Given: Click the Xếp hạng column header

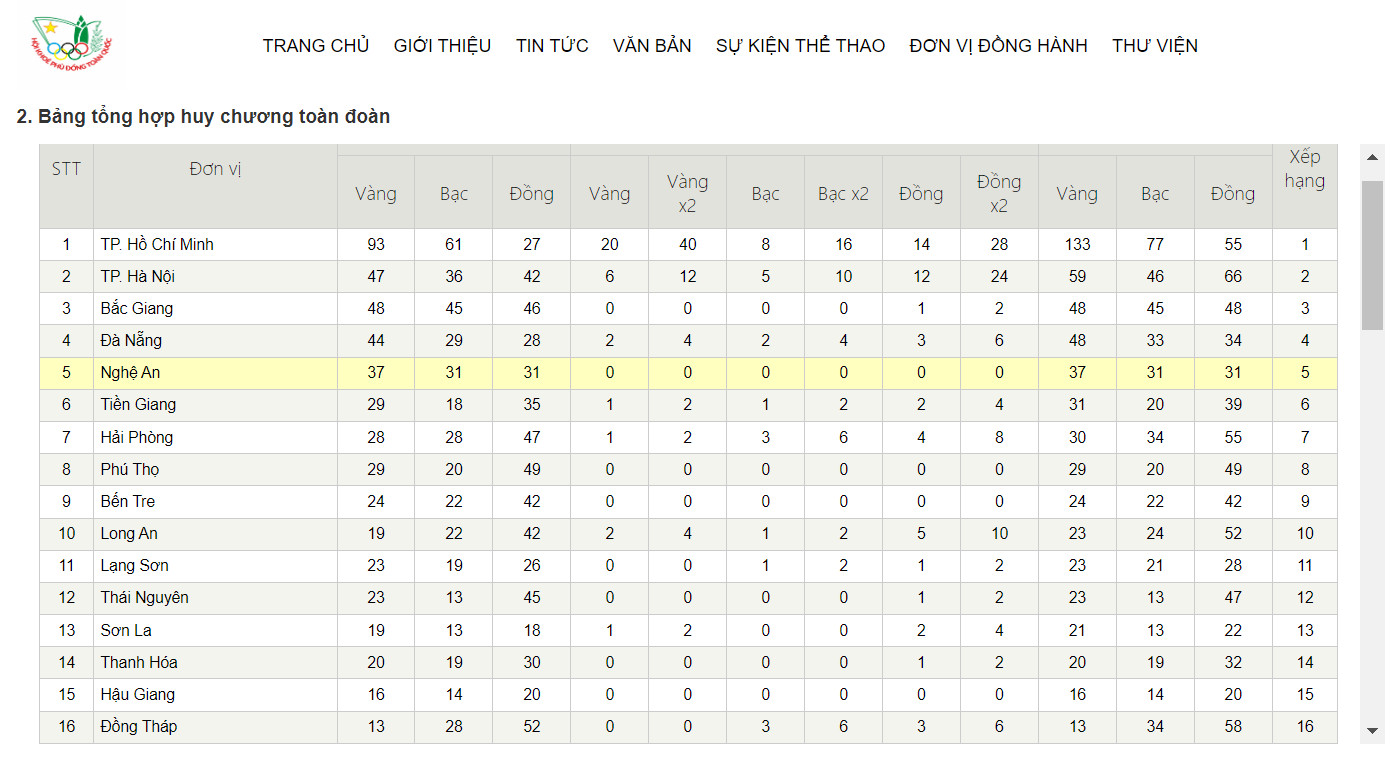Looking at the screenshot, I should click(1304, 169).
